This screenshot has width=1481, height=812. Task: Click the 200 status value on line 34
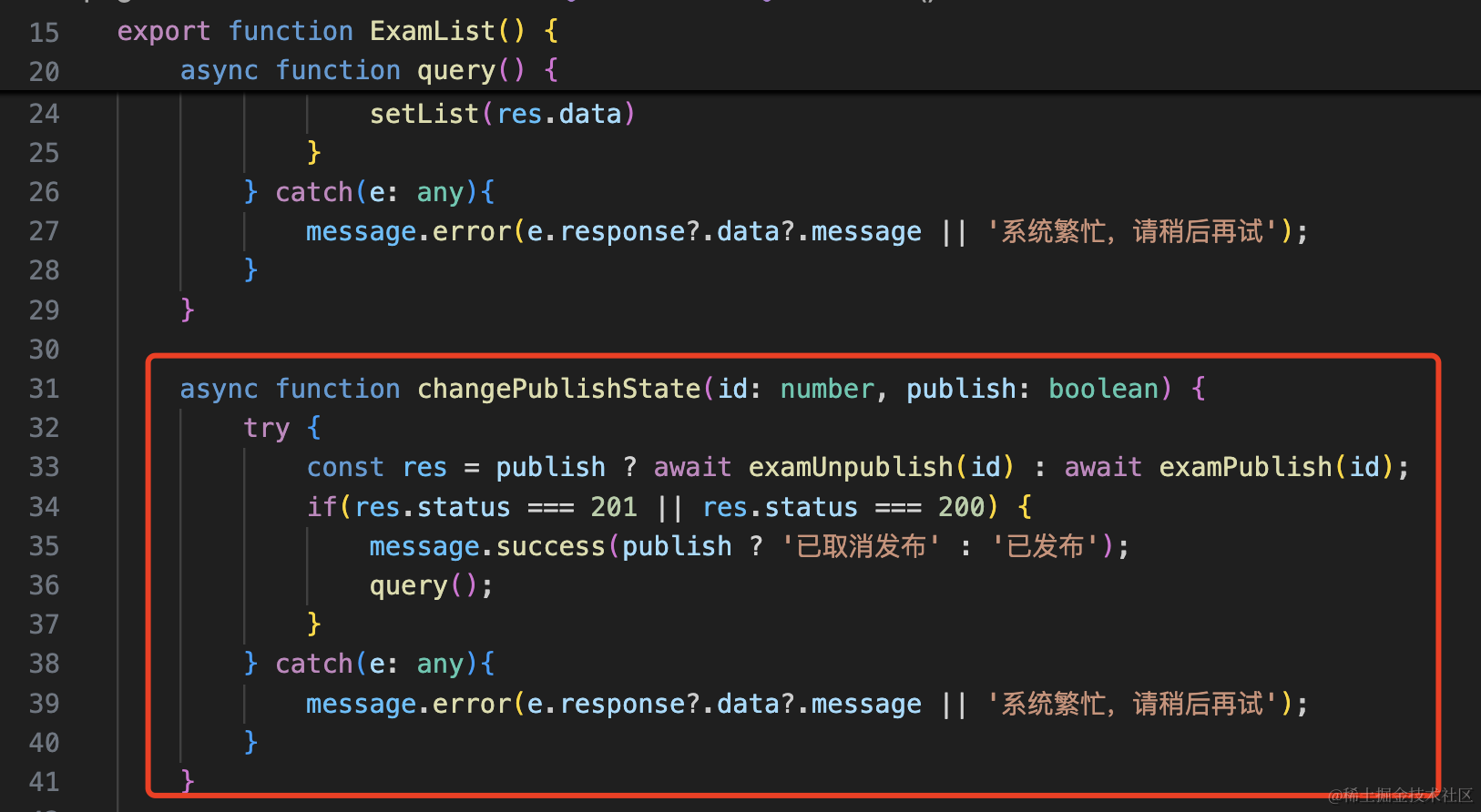[962, 506]
